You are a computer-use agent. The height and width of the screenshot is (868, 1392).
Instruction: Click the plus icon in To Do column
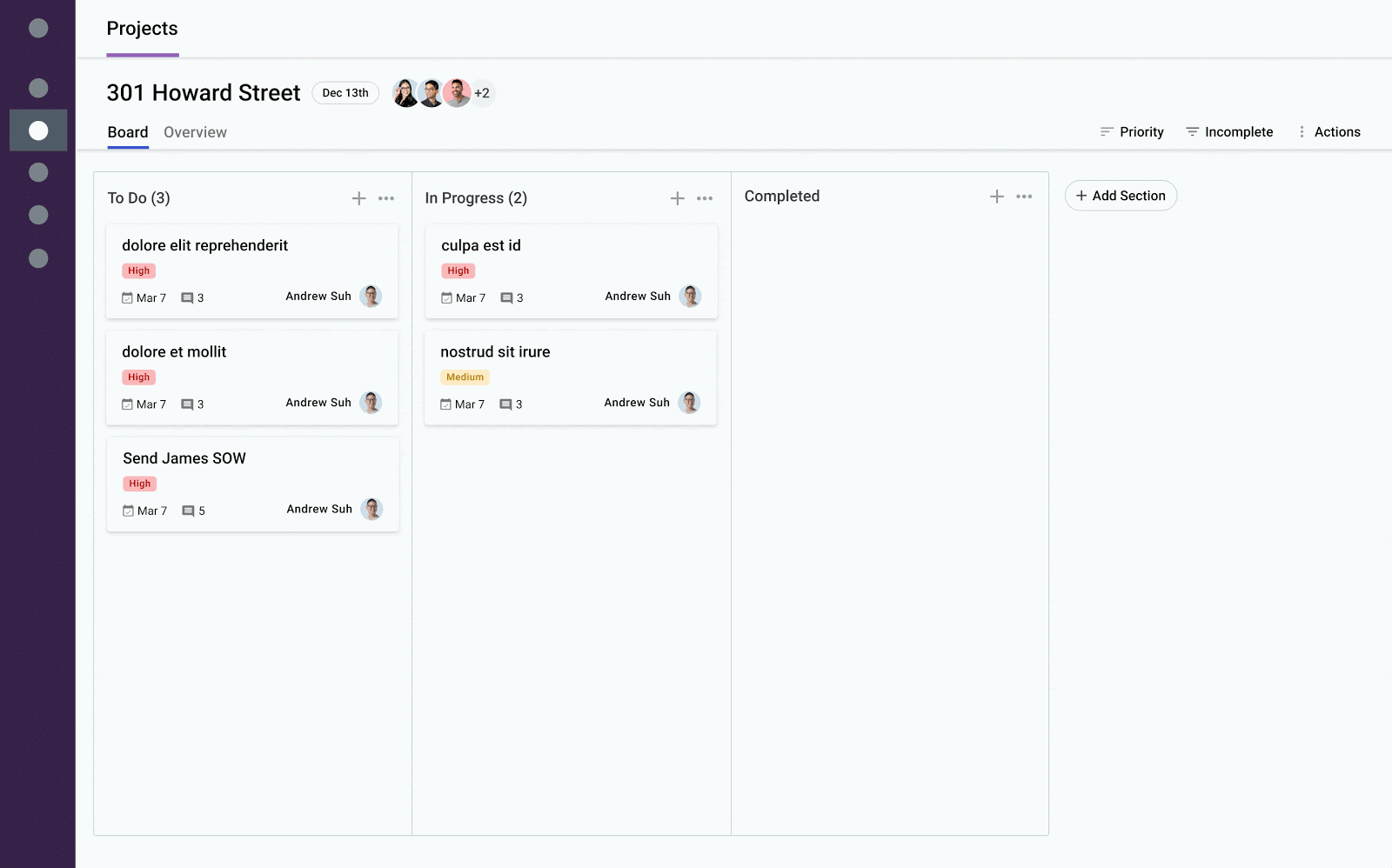pos(358,198)
